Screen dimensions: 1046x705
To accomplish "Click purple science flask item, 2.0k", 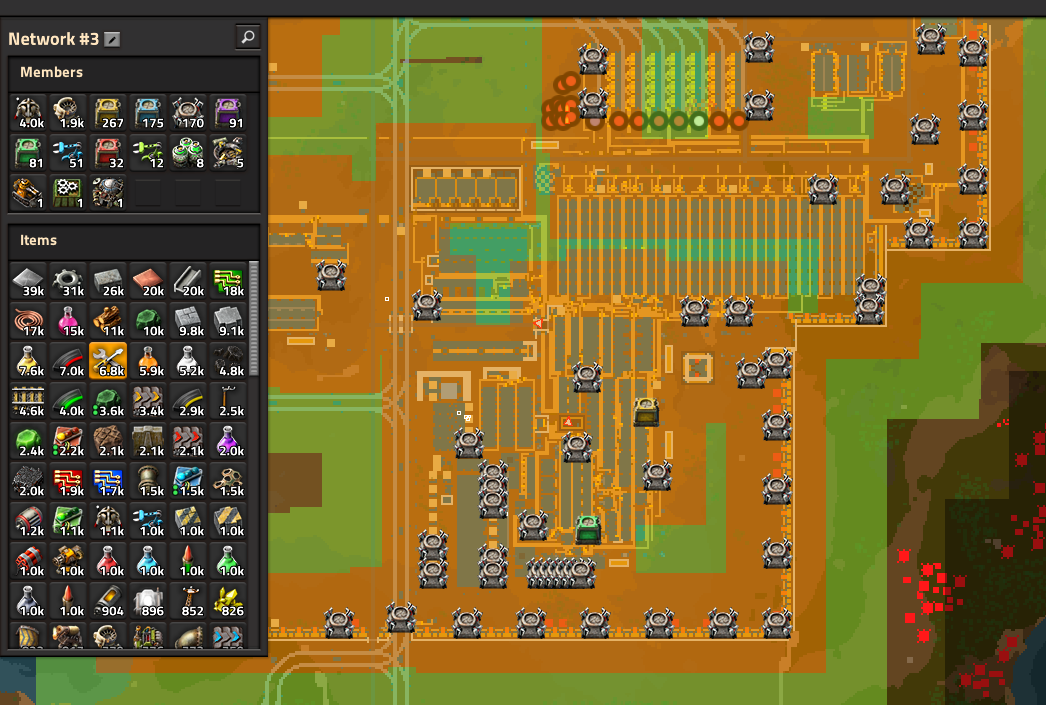I will point(228,441).
